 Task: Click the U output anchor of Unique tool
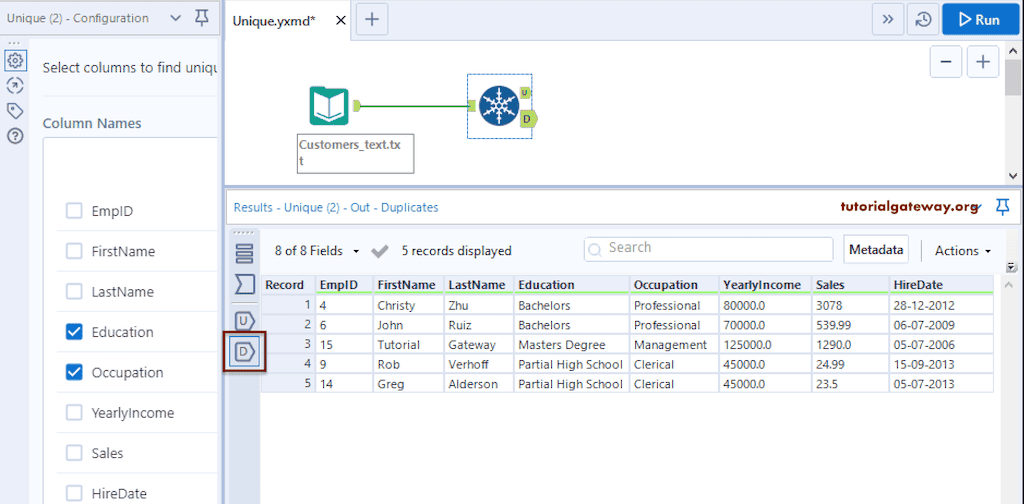[x=525, y=93]
